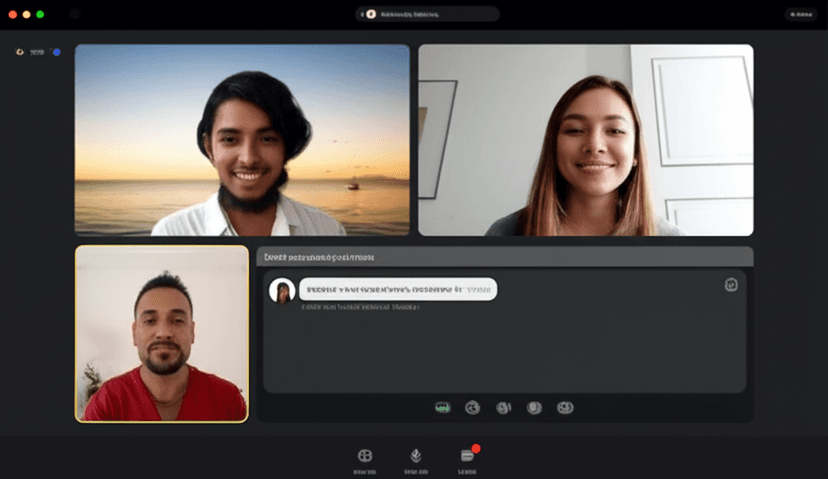Select the video tile with sunset background
This screenshot has height=479, width=828.
(x=242, y=140)
